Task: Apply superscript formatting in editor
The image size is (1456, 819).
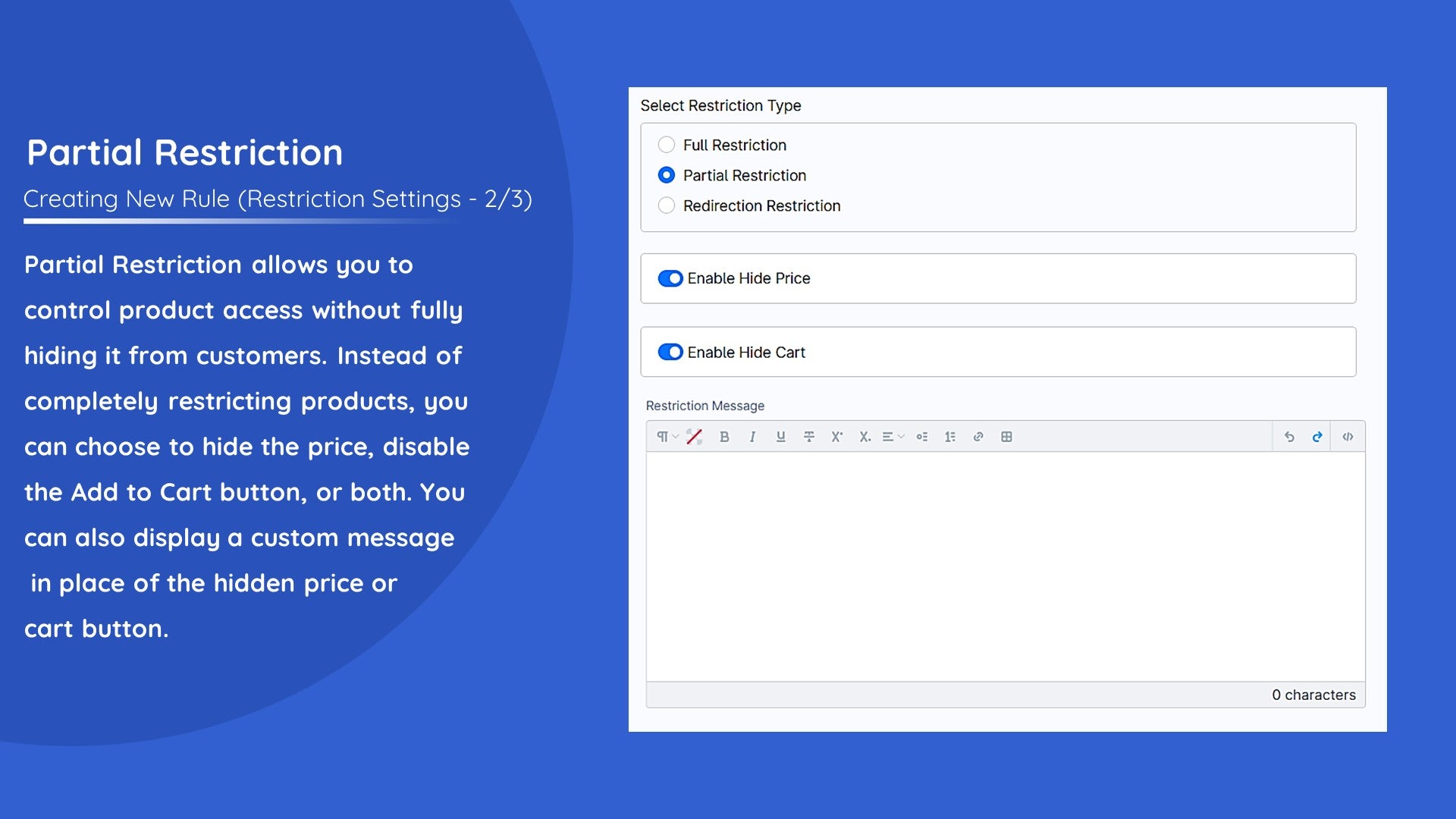Action: tap(837, 437)
